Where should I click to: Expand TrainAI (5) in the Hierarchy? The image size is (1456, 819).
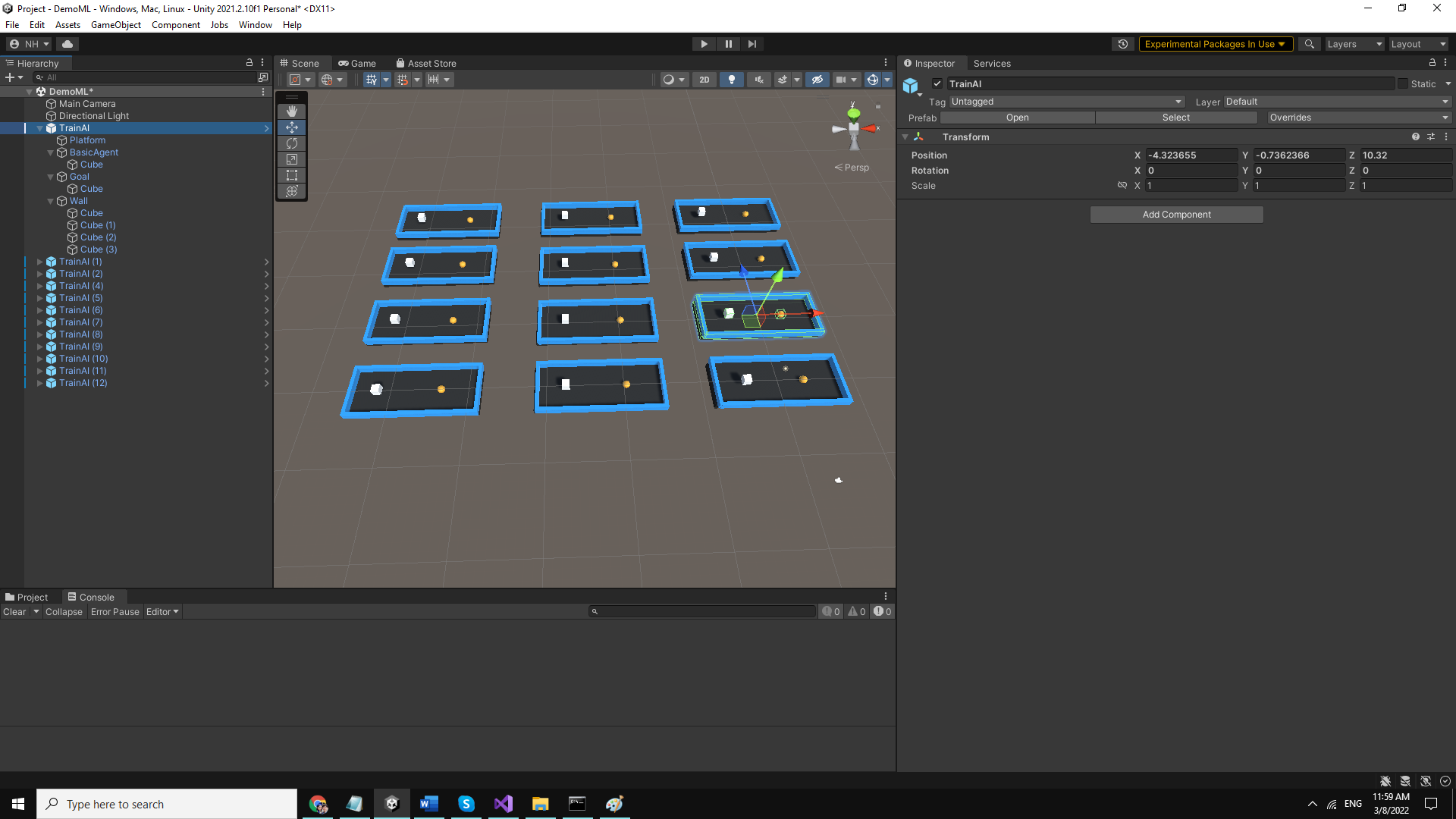click(39, 298)
